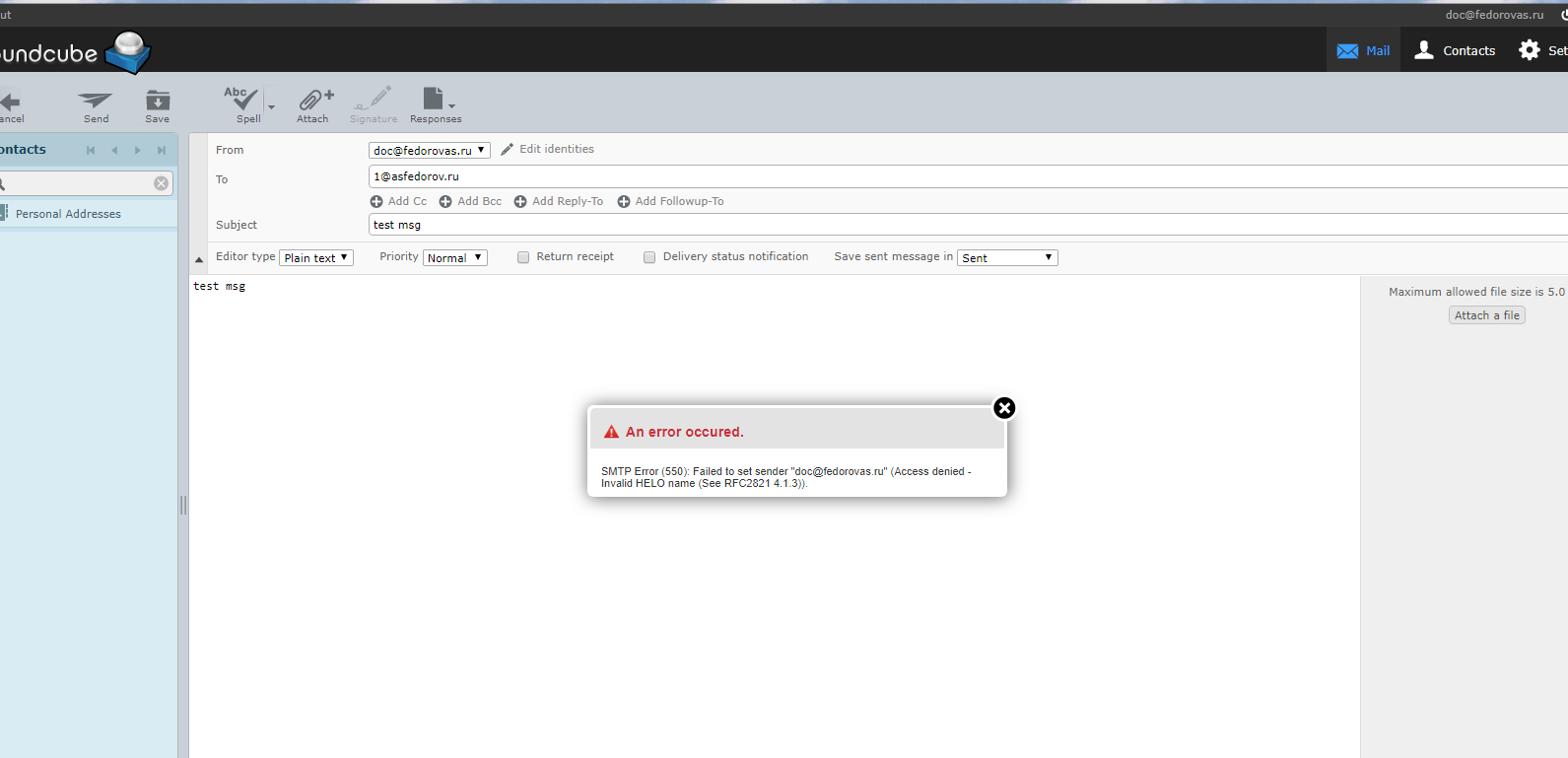Click the Attach a file button

[1486, 315]
